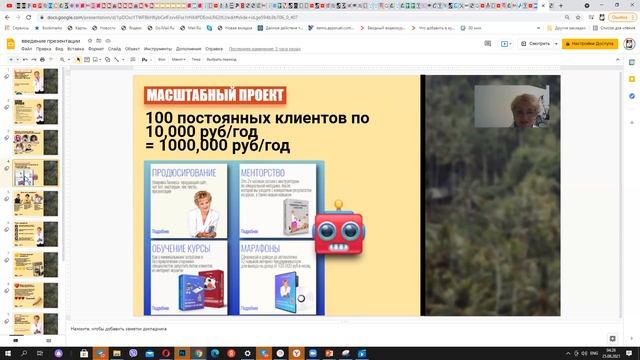Open Google Keep in side panel
Viewport: 640px width, 360px height.
click(632, 79)
